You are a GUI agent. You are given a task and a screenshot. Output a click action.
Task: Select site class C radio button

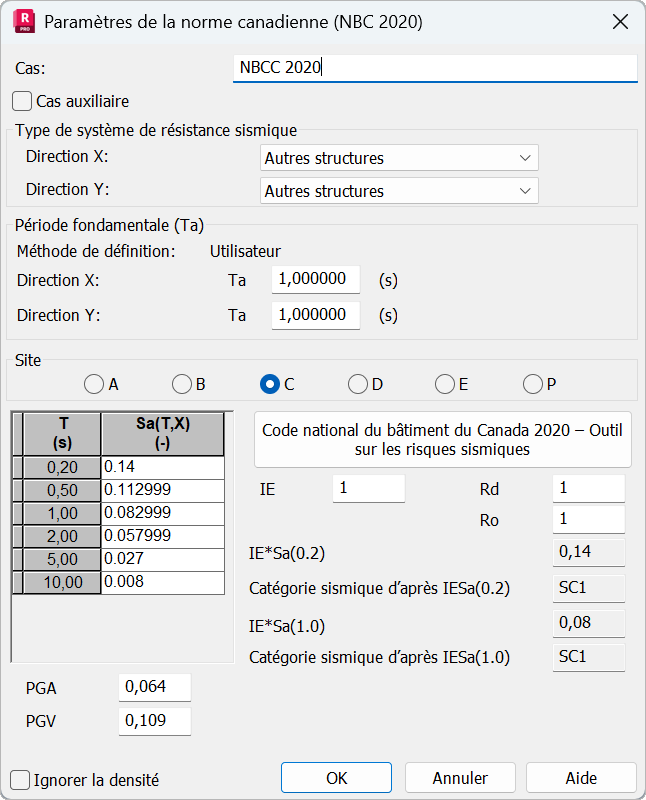(269, 384)
